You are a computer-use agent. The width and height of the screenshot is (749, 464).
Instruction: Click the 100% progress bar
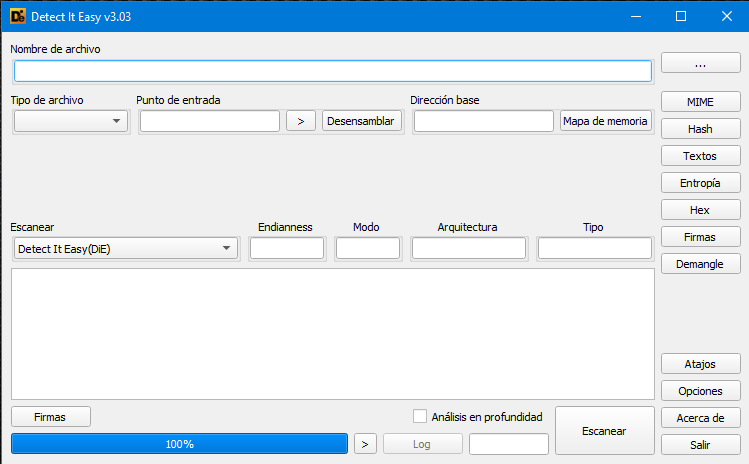[x=180, y=444]
